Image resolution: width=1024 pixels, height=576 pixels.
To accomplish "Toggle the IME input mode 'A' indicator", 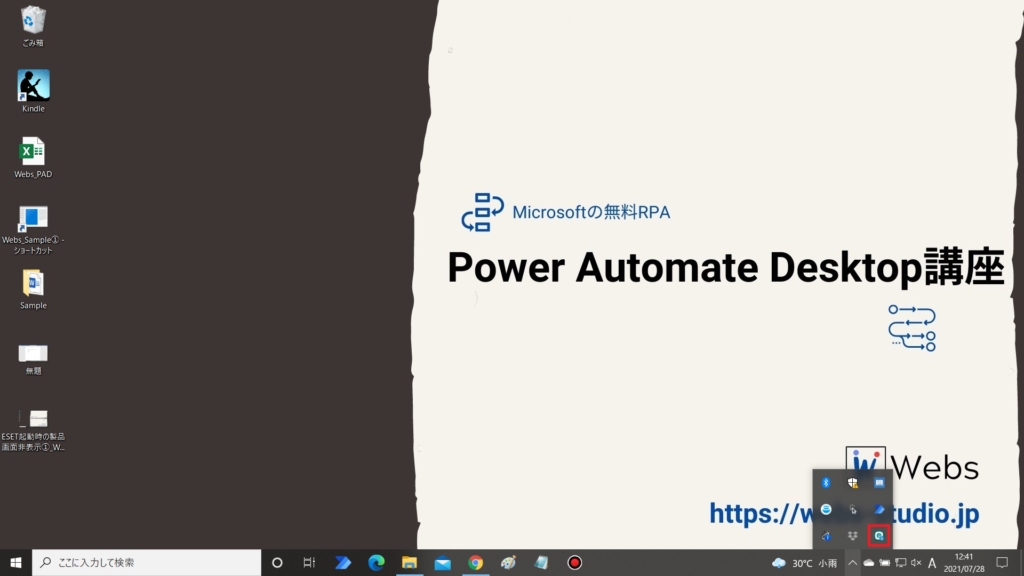I will [932, 563].
